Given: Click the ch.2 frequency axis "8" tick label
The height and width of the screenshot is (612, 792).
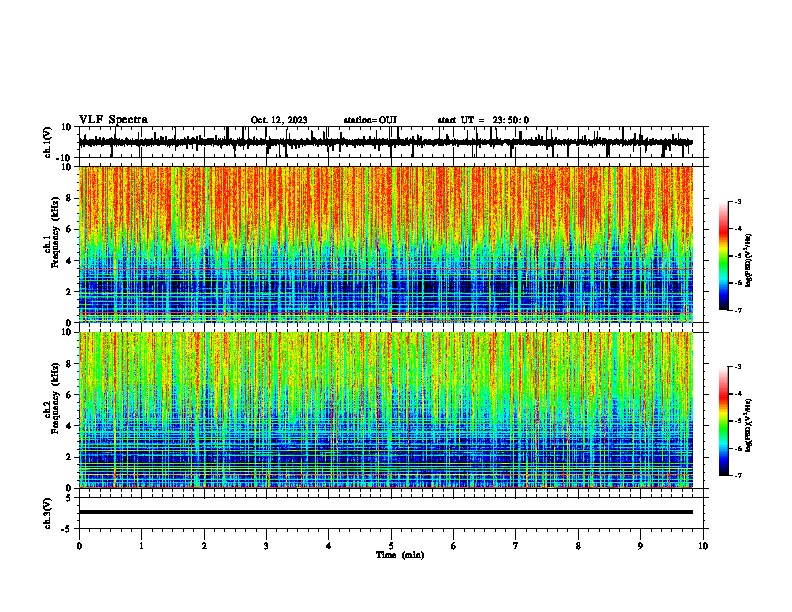Looking at the screenshot, I should (69, 364).
